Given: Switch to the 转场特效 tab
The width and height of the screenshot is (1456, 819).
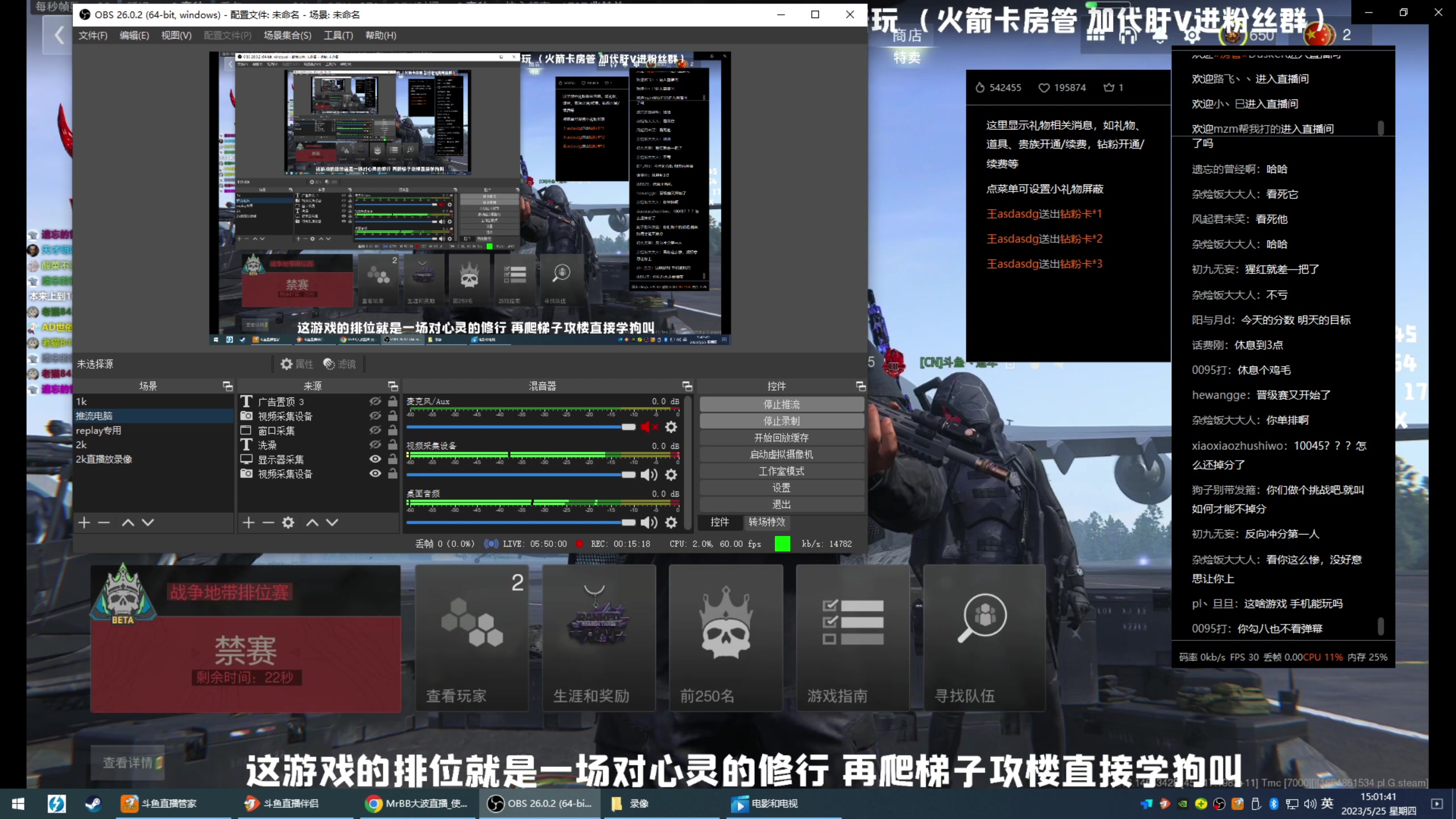Looking at the screenshot, I should [766, 522].
